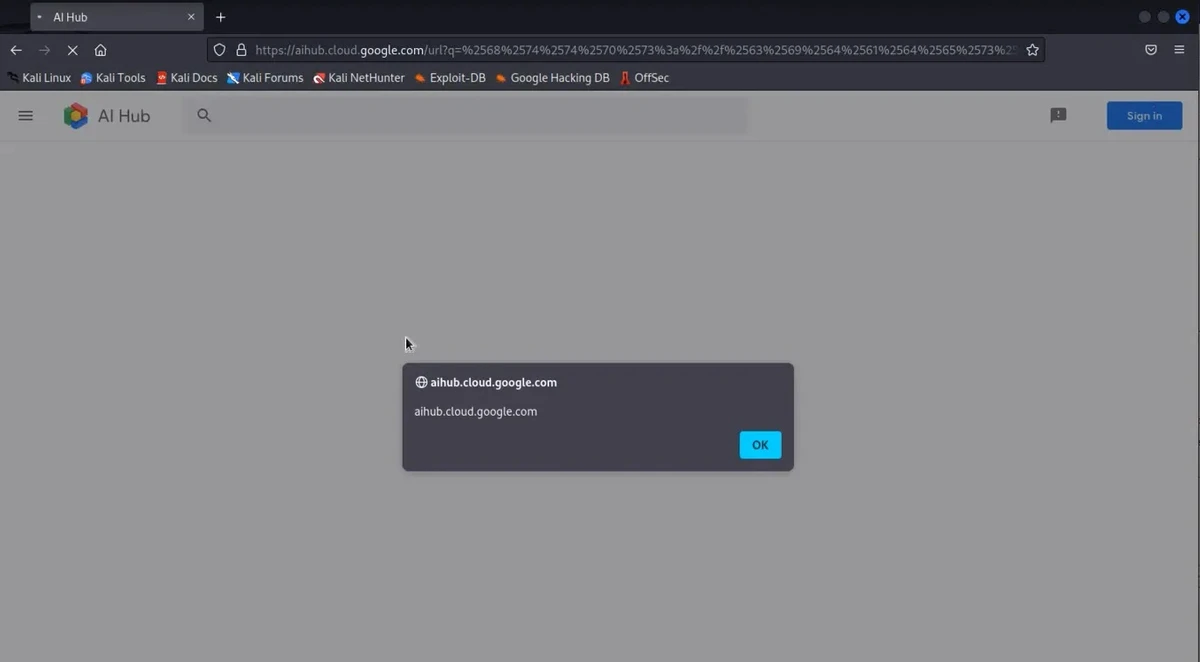This screenshot has height=662, width=1200.
Task: Open Exploit-DB bookmark
Action: (450, 78)
